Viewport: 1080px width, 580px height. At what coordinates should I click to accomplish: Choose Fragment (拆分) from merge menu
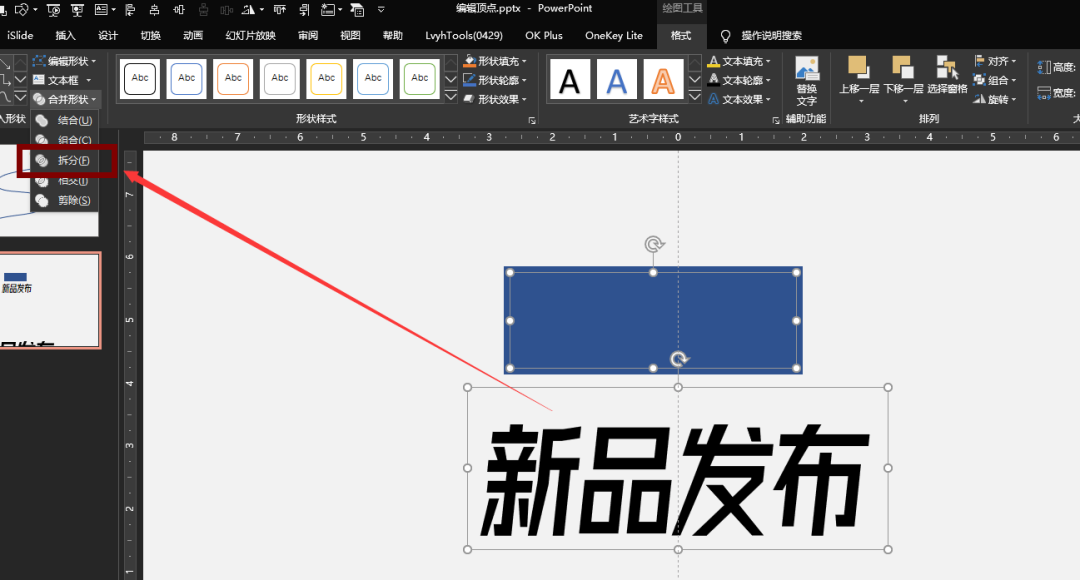coord(65,160)
